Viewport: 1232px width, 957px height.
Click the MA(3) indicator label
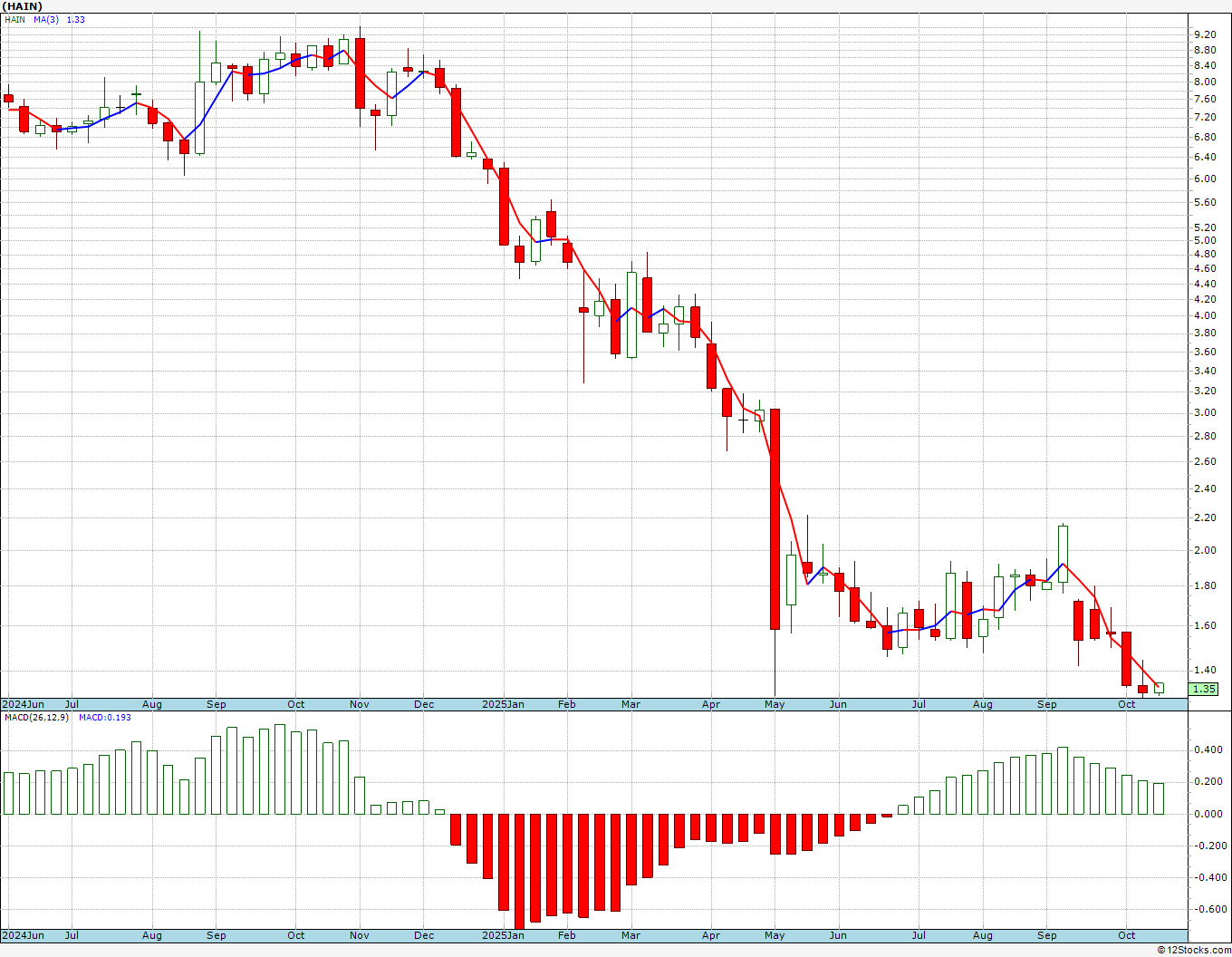[46, 20]
